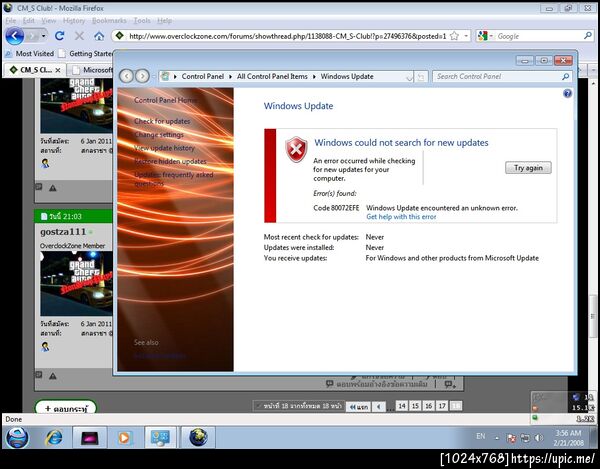Image resolution: width=600 pixels, height=469 pixels.
Task: Click the Windows Start orb
Action: [18, 437]
